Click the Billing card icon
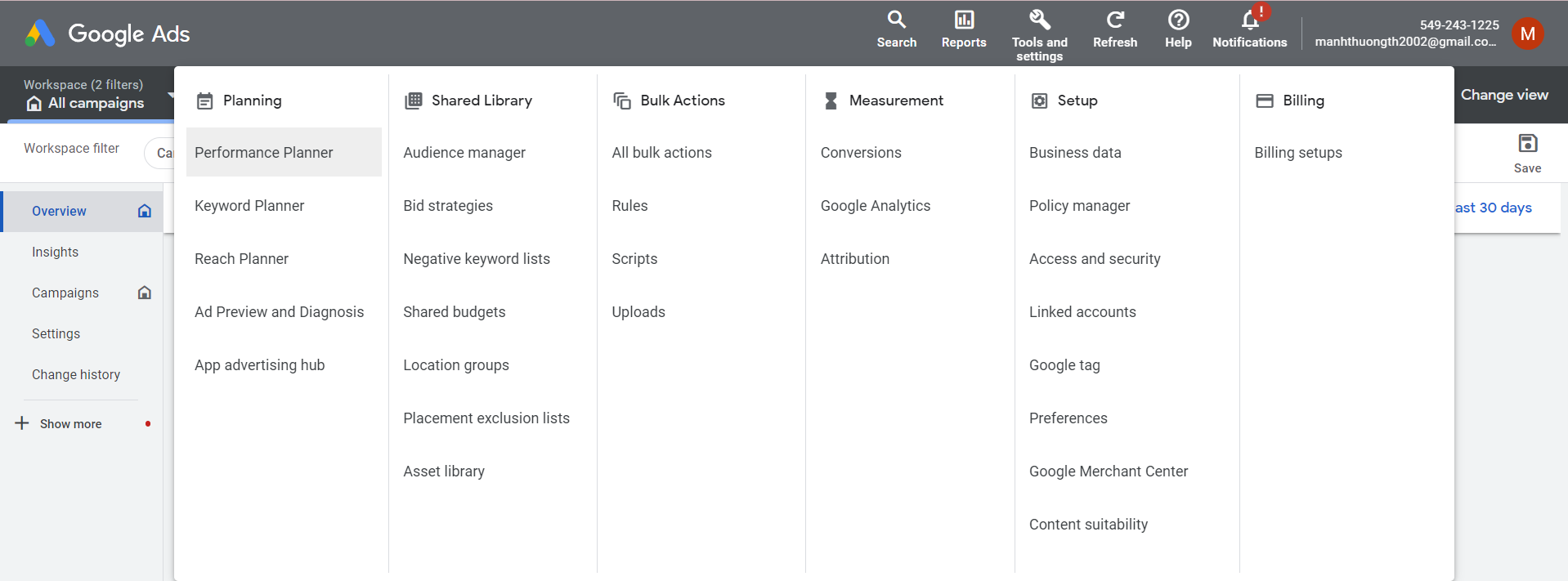 (x=1265, y=101)
